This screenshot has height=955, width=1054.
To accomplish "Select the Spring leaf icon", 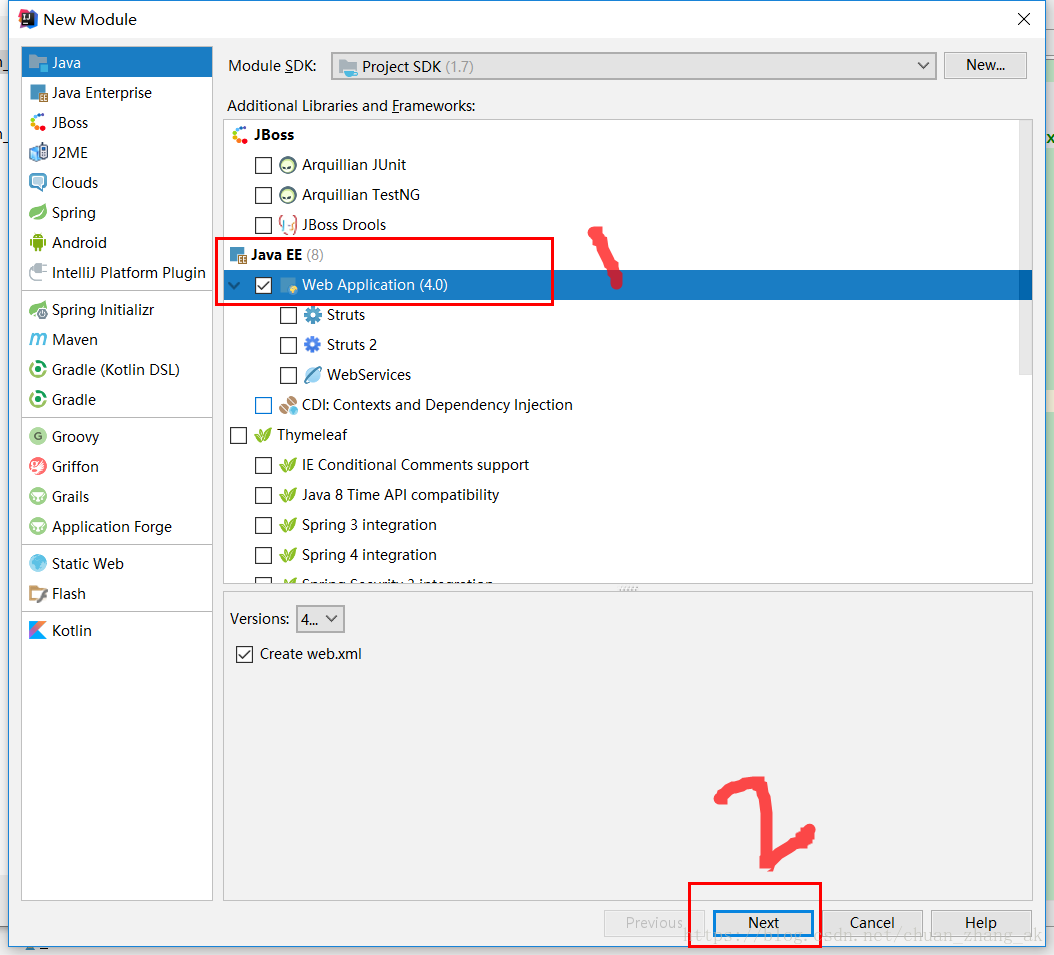I will pyautogui.click(x=38, y=212).
